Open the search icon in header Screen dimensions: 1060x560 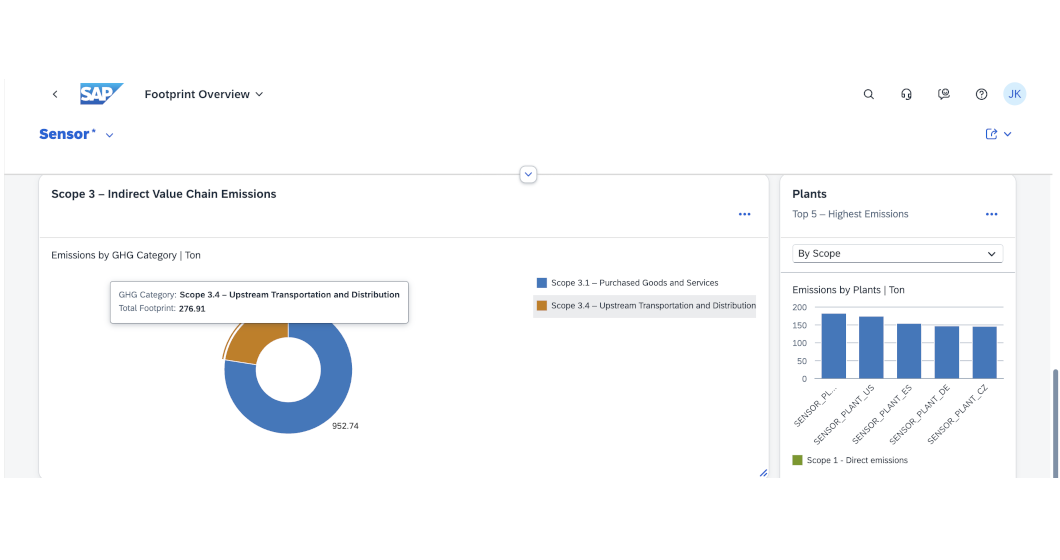pos(868,94)
